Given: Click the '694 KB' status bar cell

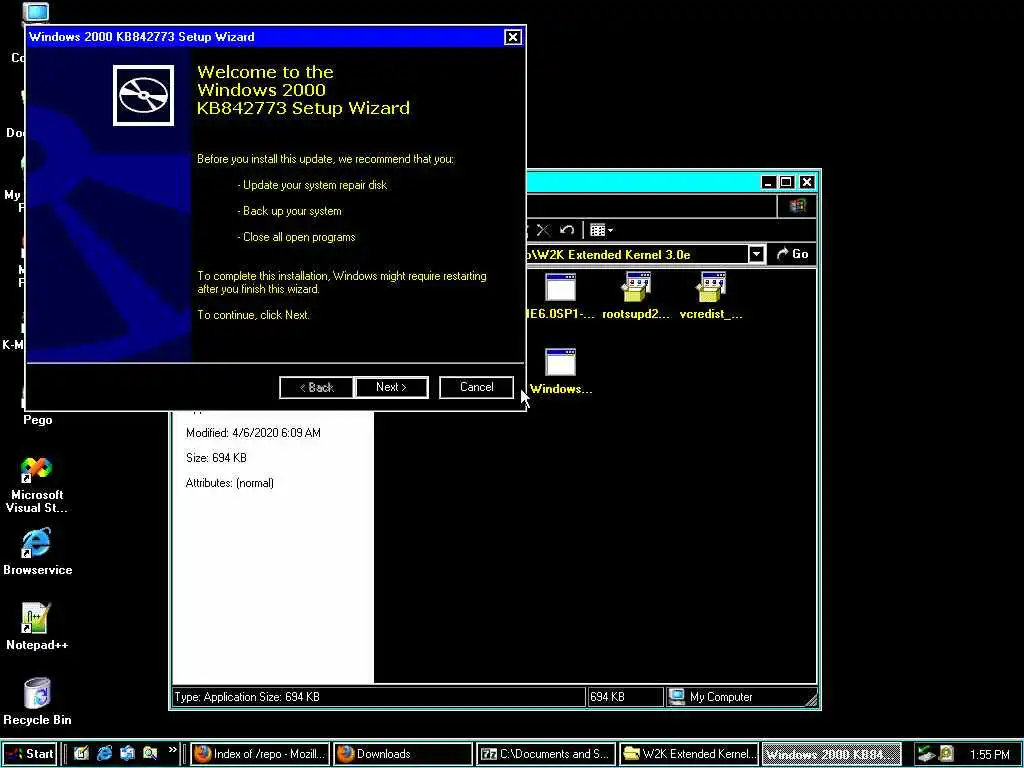Looking at the screenshot, I should (x=625, y=697).
